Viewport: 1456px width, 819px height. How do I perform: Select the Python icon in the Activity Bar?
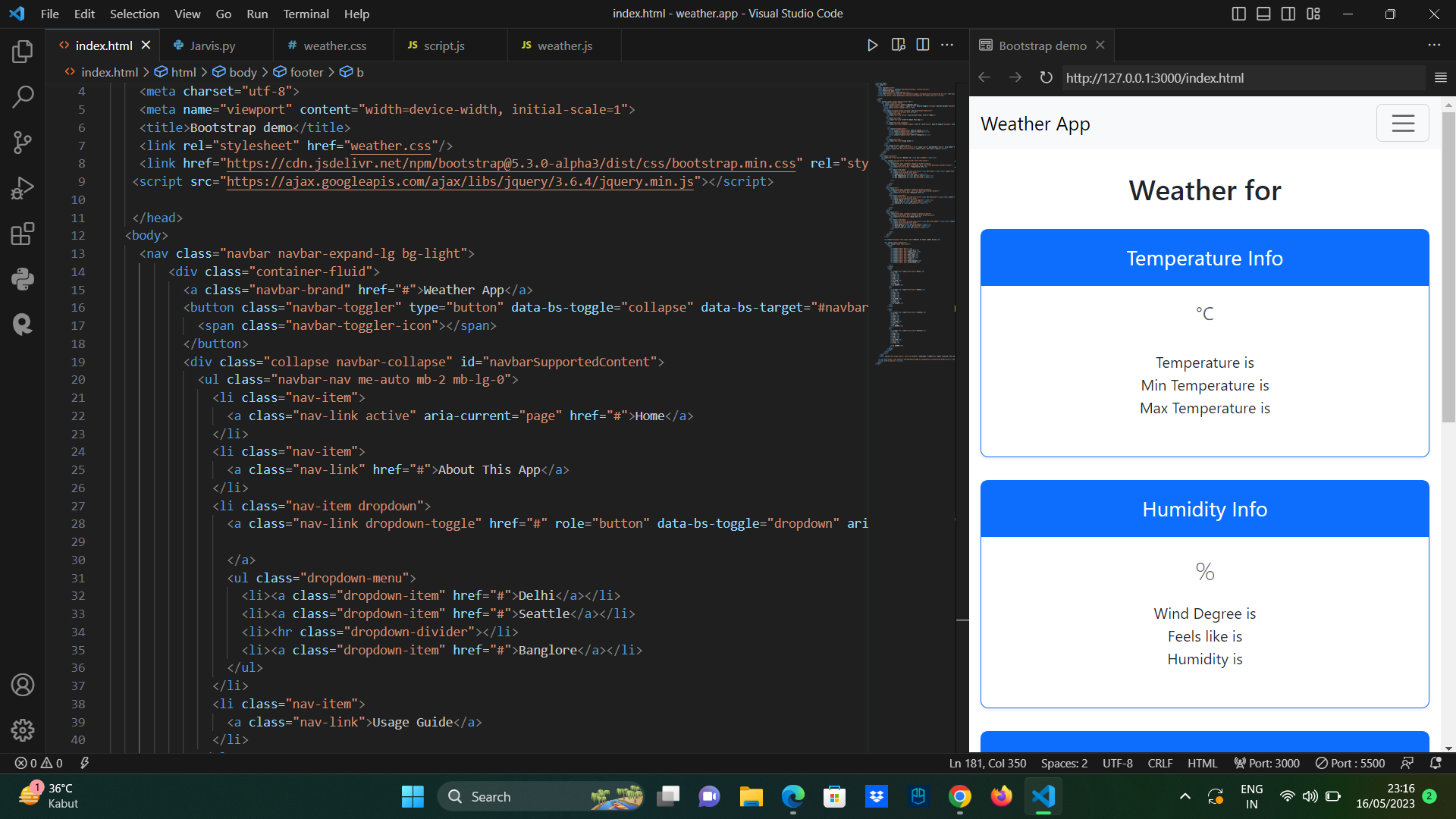click(23, 279)
